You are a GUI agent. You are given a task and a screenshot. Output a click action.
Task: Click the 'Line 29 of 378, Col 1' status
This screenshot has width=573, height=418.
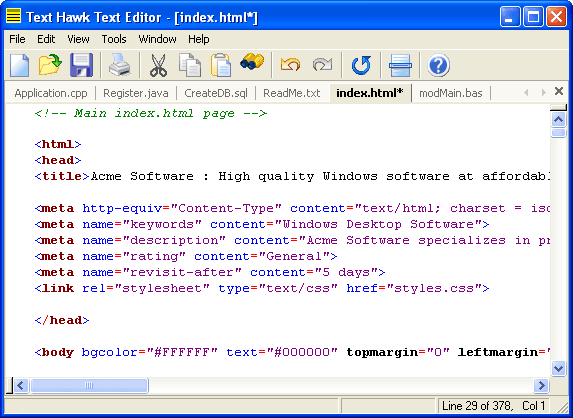[x=493, y=406]
